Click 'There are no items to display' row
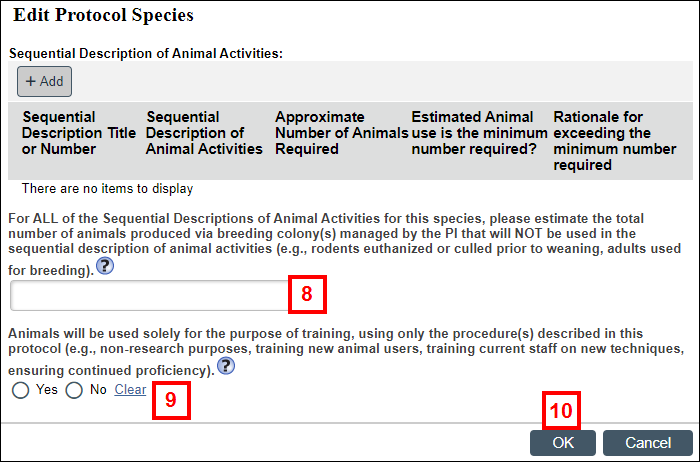 point(107,189)
